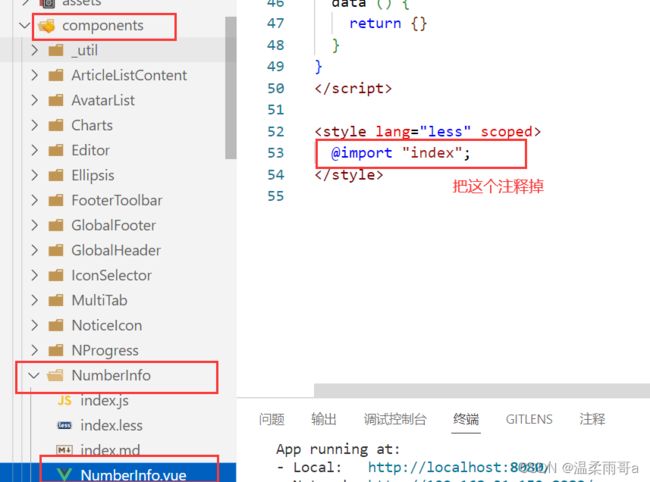Select the NumberInfo folder name

111,375
